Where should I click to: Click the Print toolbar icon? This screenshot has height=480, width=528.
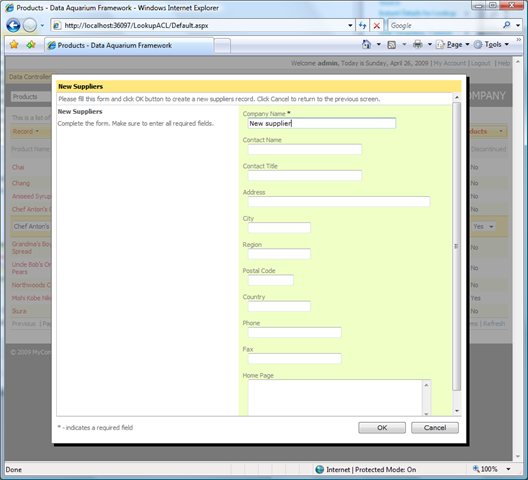tap(418, 44)
